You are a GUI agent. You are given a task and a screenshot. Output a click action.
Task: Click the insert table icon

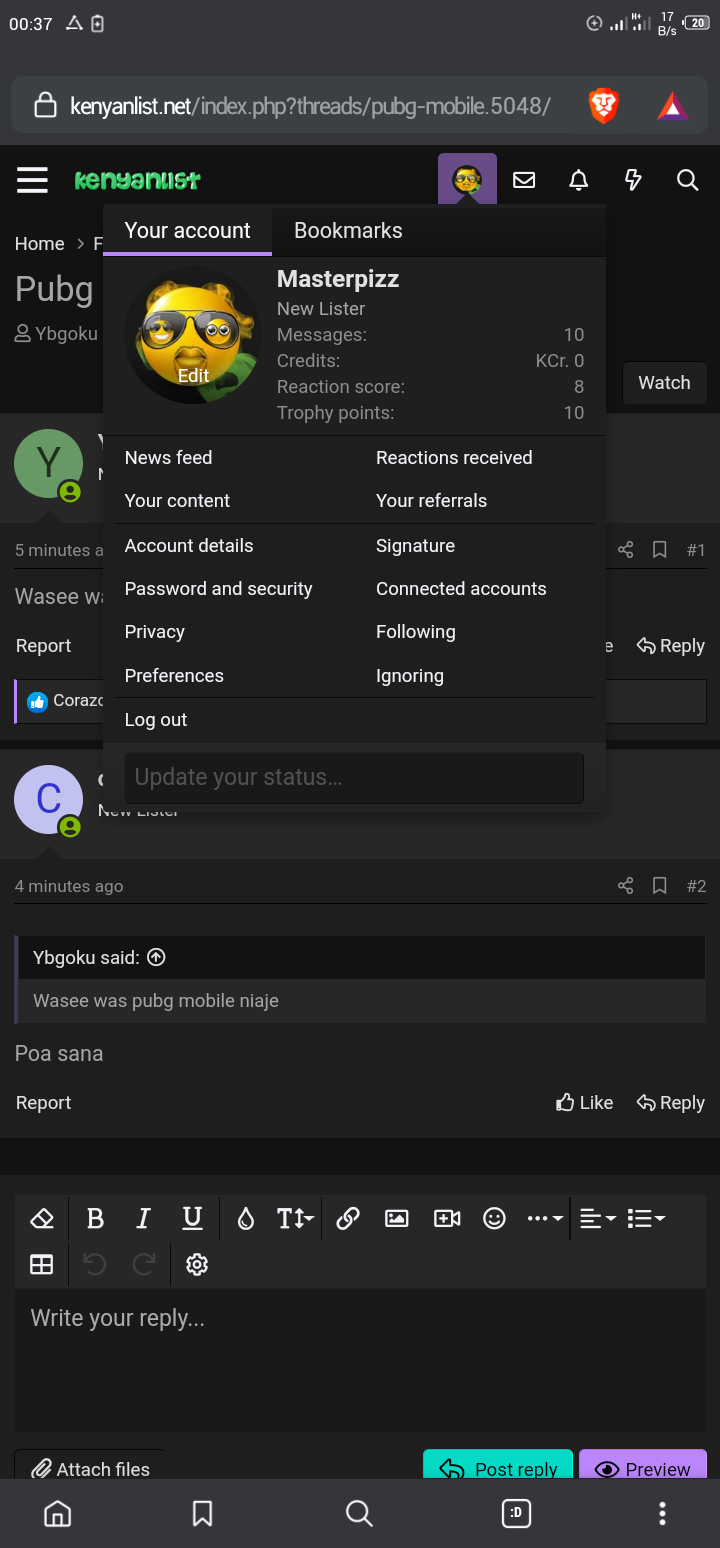[x=42, y=1264]
